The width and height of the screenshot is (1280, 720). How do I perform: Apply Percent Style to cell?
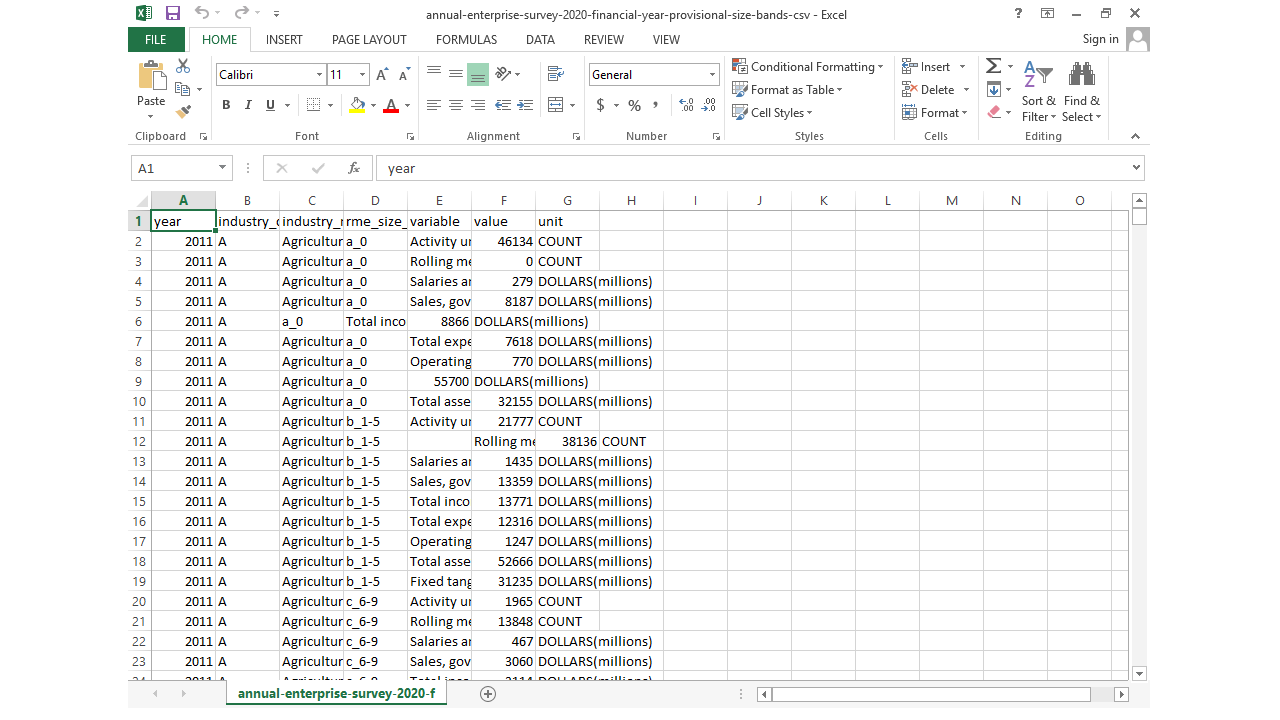point(634,105)
